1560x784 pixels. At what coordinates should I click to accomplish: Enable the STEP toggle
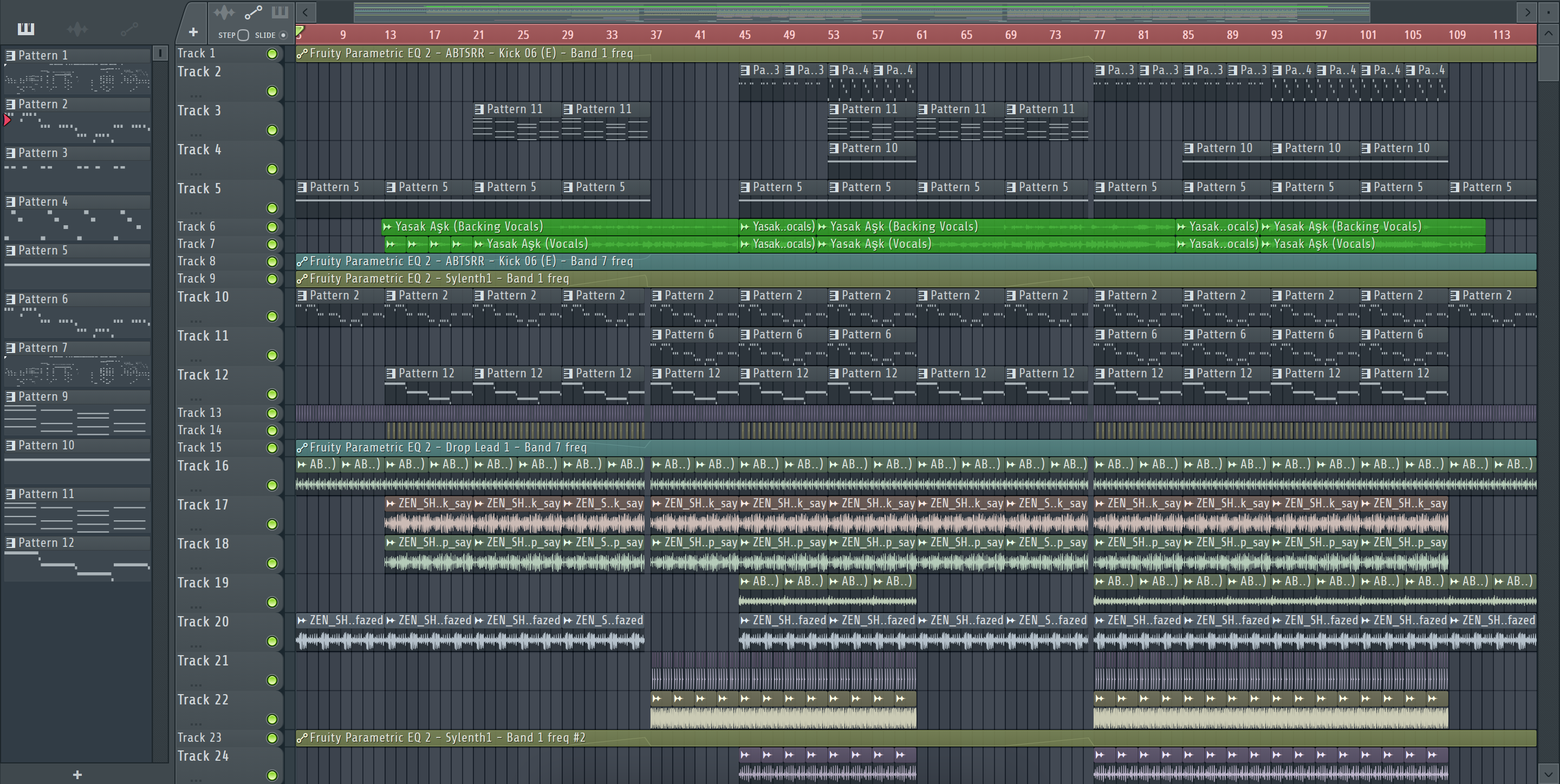243,35
